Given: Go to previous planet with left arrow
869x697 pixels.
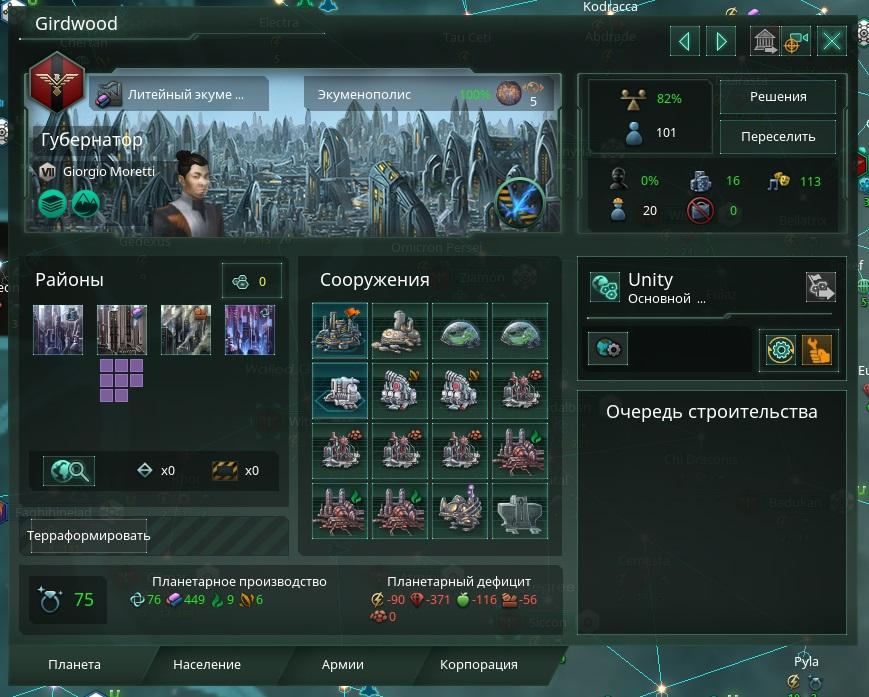Looking at the screenshot, I should click(684, 41).
